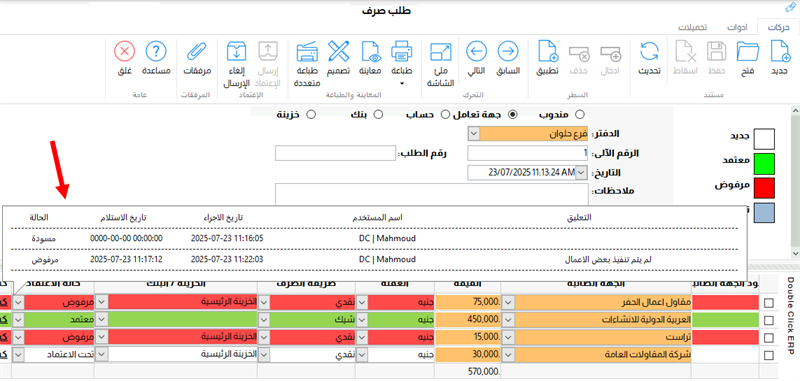Select the خزينة radio button
800x381 pixels.
310,115
